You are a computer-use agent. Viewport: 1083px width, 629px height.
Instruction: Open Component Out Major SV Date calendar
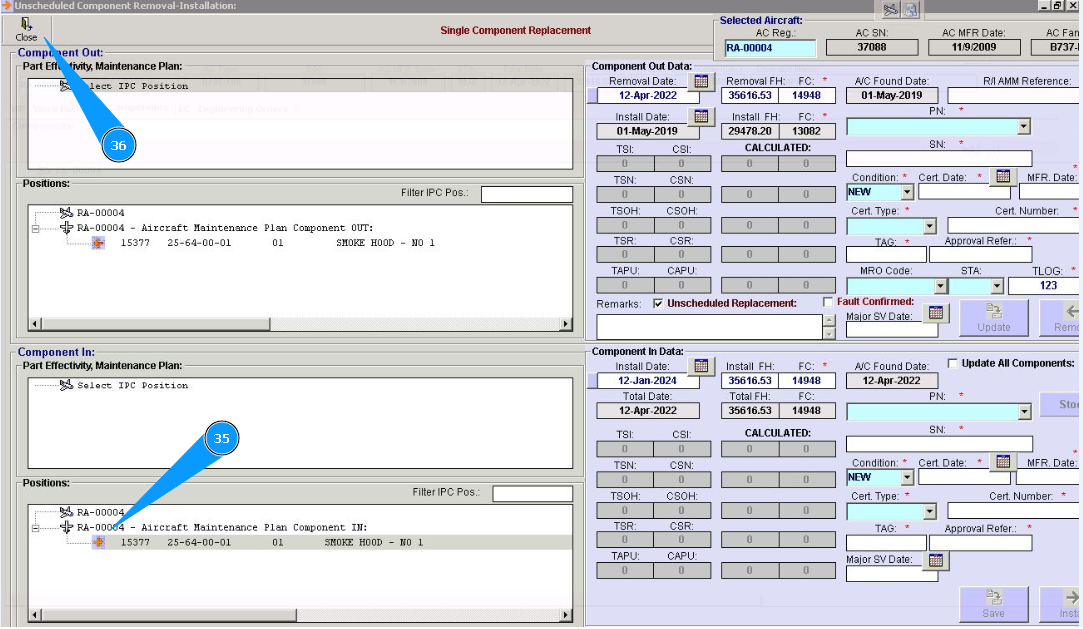click(x=935, y=313)
